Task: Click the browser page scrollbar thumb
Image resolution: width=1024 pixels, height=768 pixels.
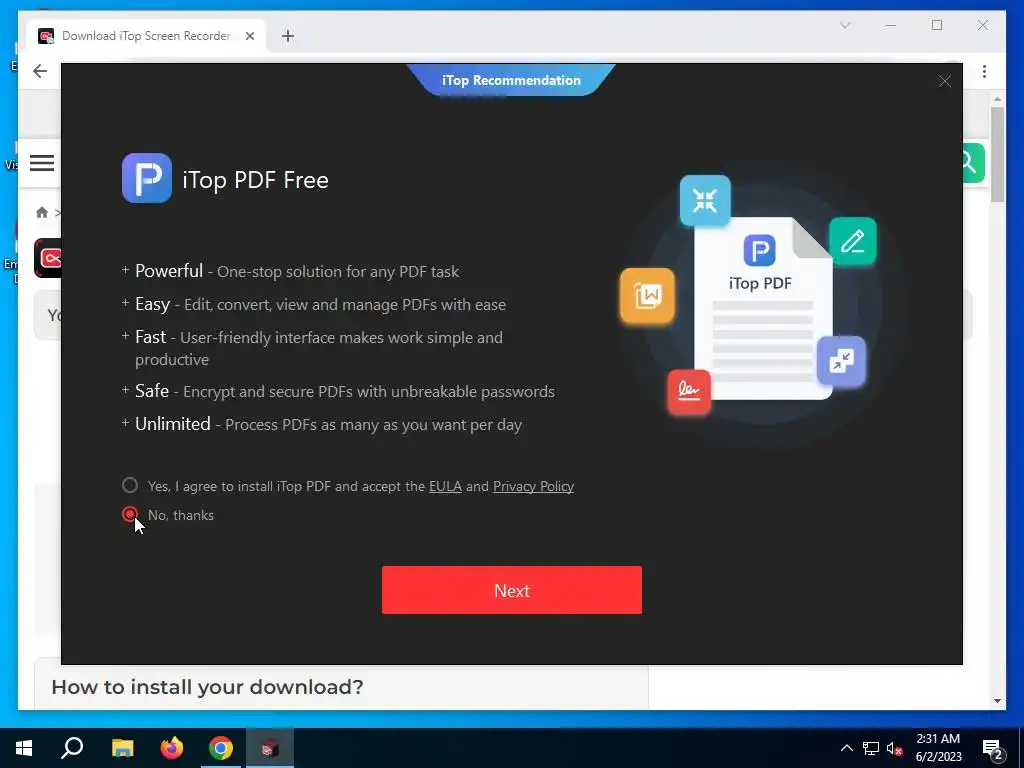Action: click(x=997, y=155)
